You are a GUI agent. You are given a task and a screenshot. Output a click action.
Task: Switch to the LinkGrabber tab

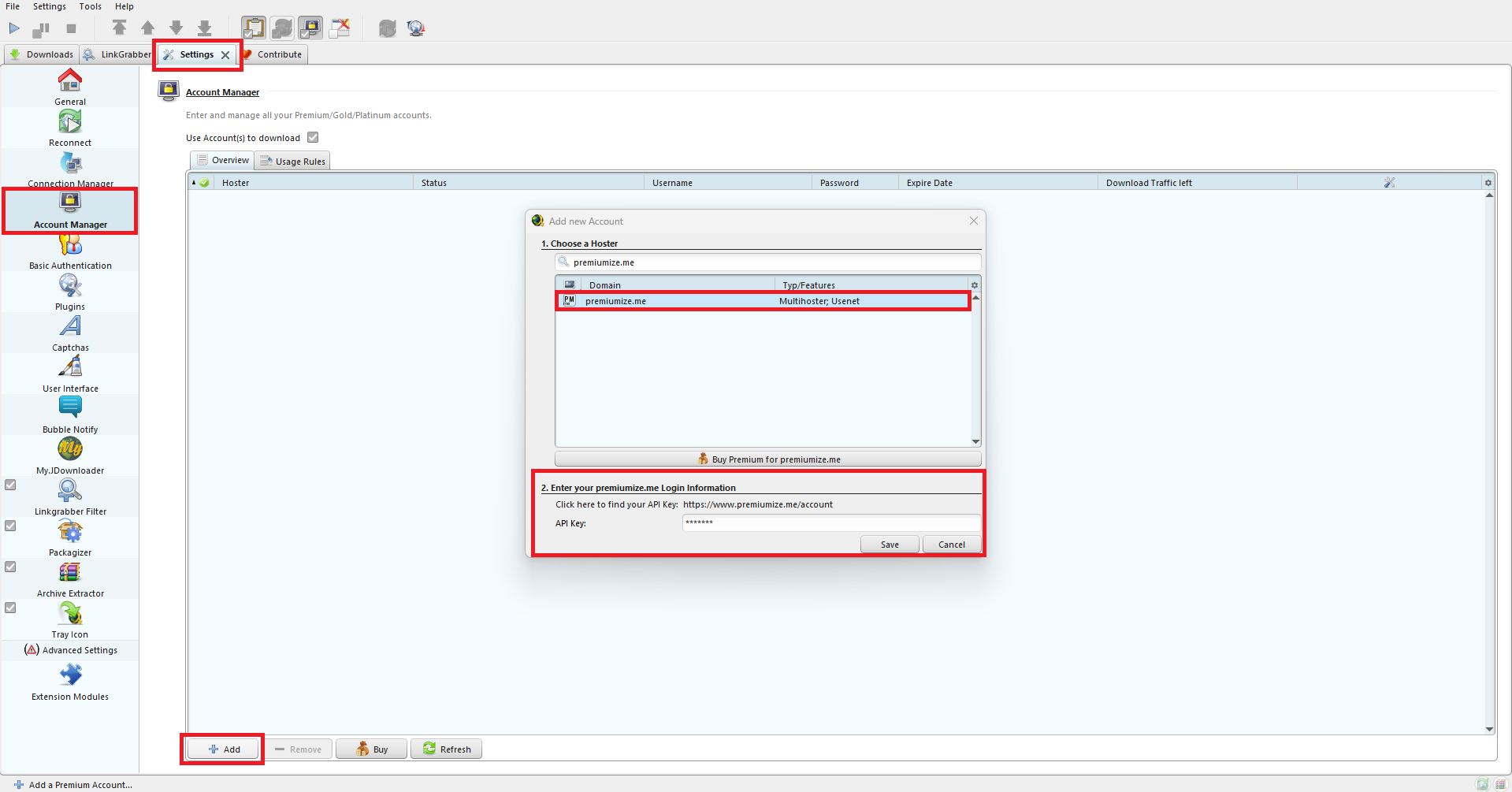(117, 54)
